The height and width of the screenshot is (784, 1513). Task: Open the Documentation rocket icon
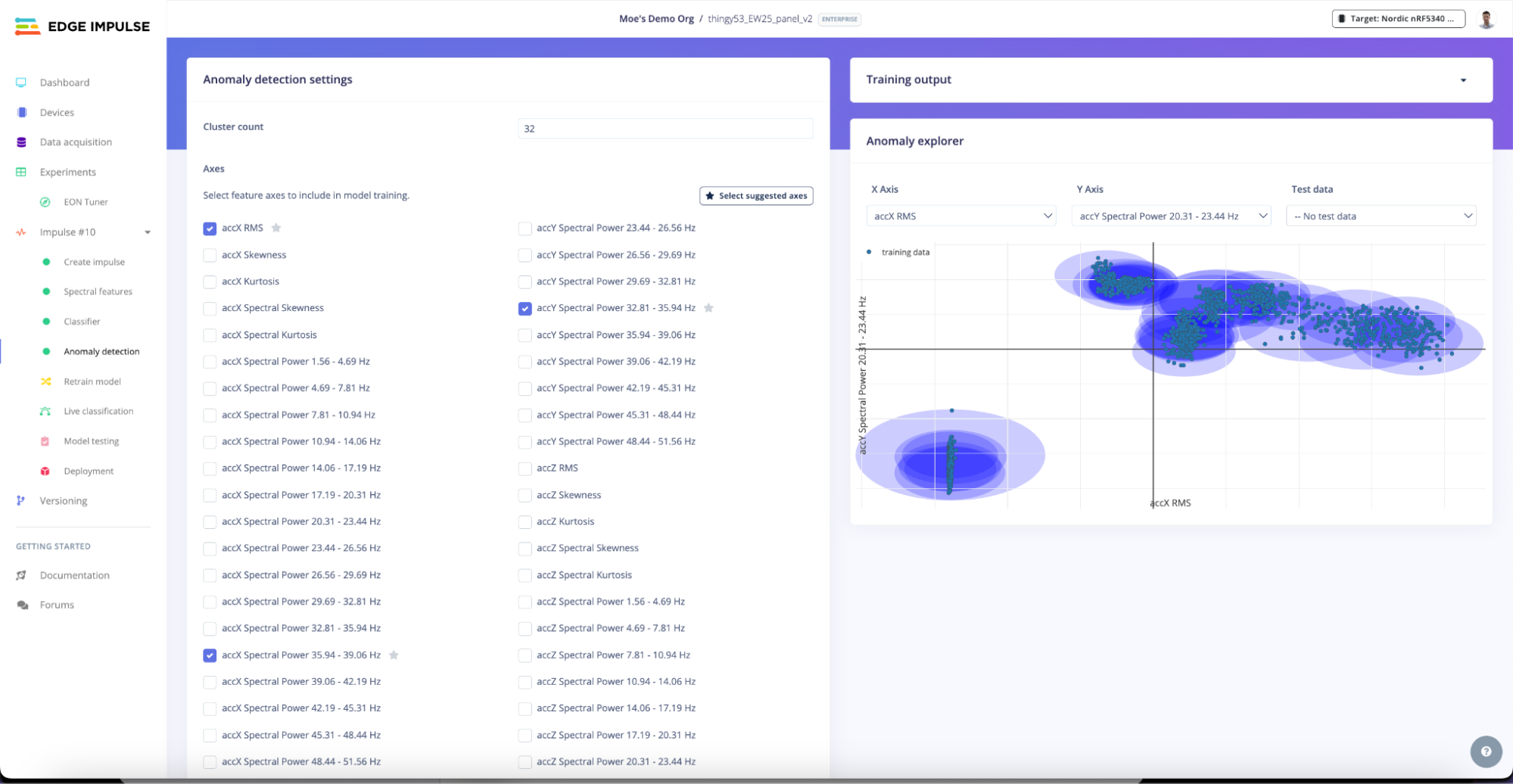point(21,575)
